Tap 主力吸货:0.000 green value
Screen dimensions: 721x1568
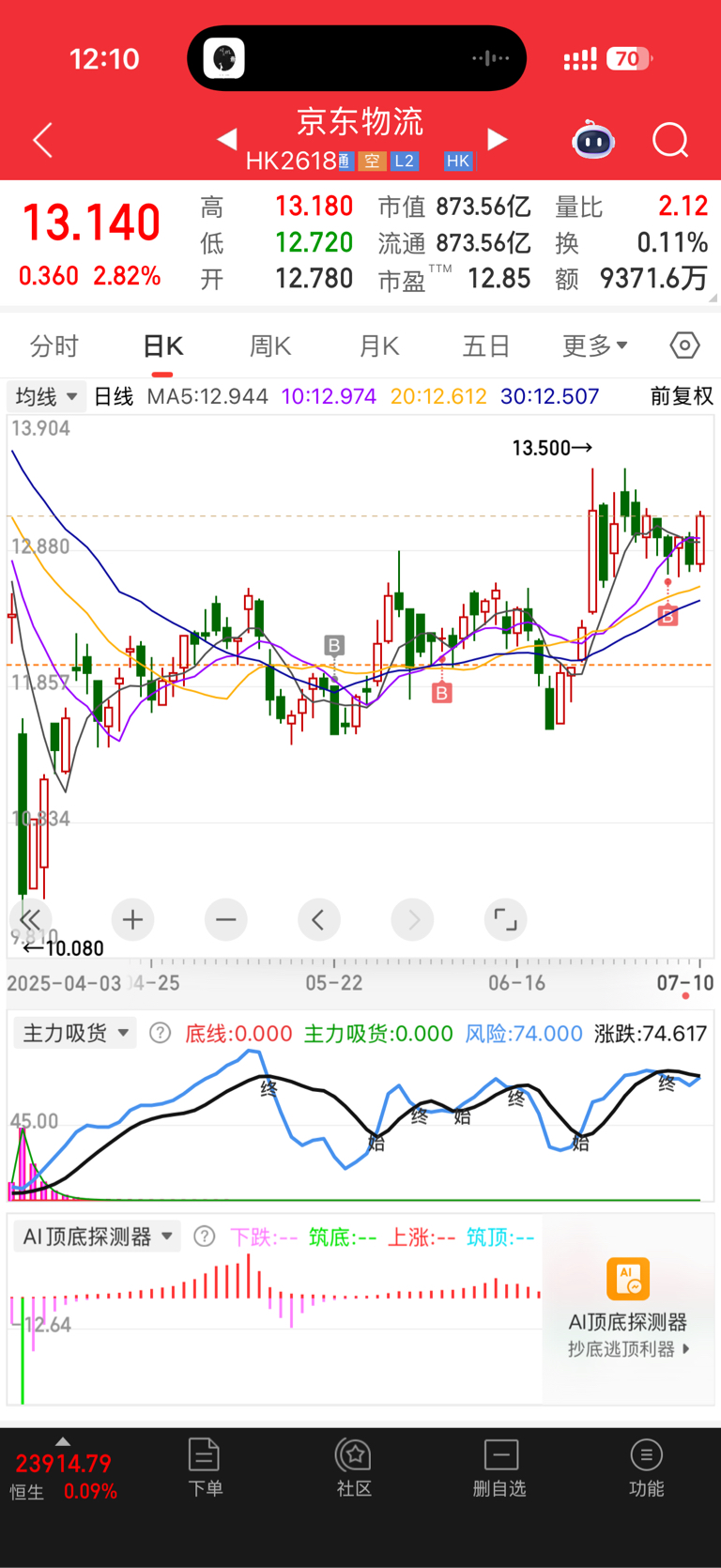378,1034
